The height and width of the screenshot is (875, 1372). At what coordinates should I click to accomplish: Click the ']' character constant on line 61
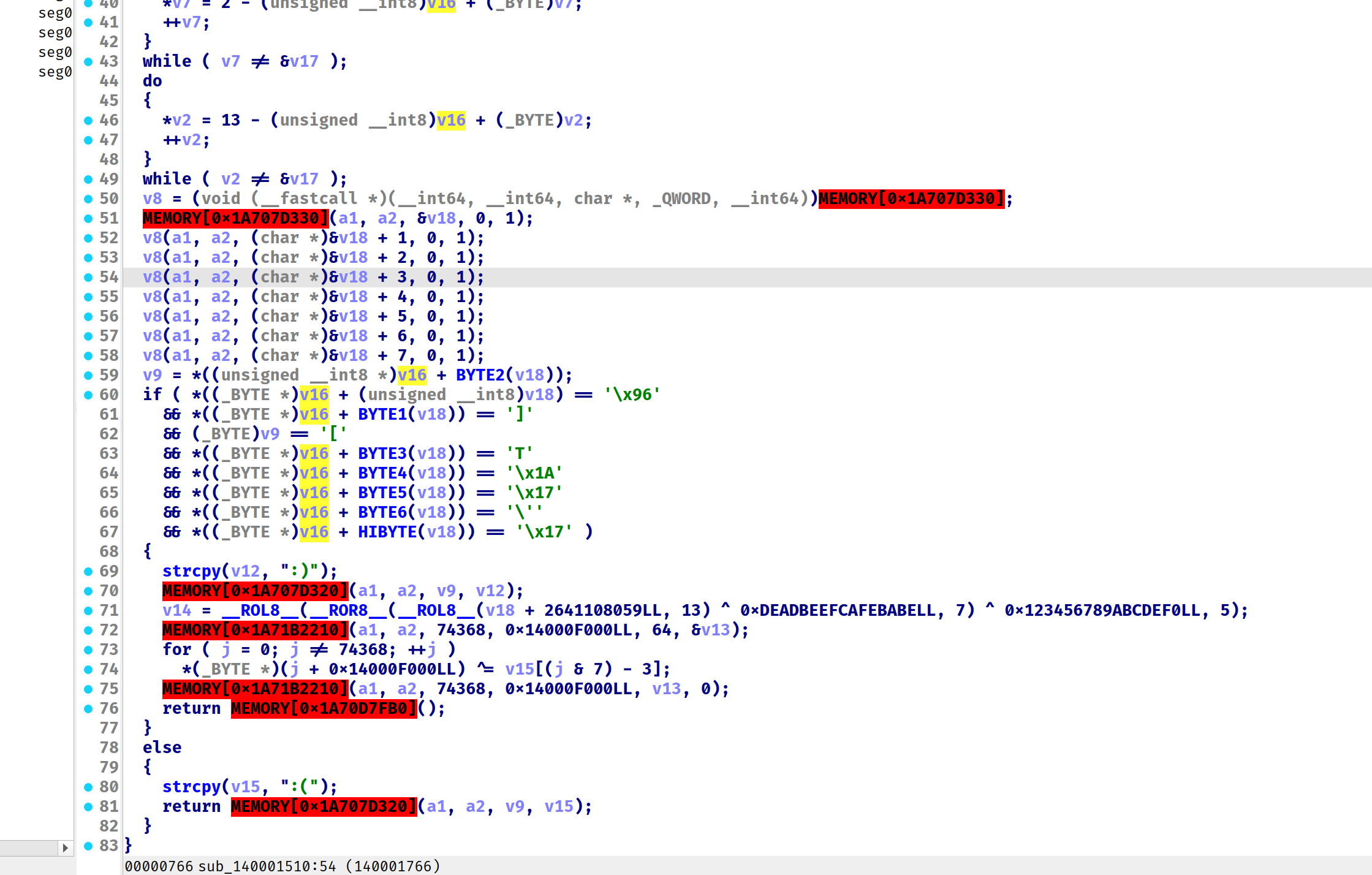tap(520, 414)
